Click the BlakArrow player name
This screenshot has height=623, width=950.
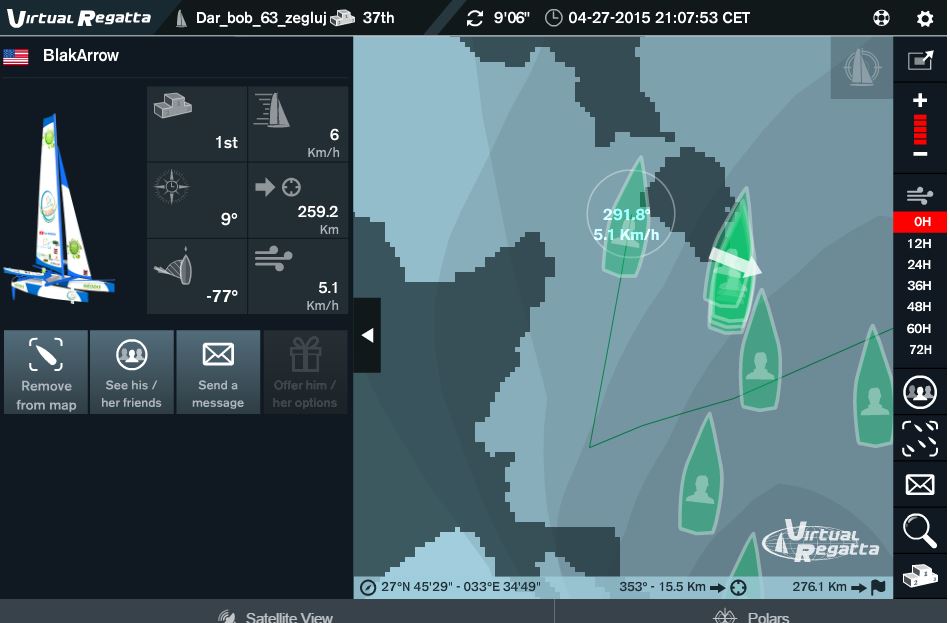point(81,56)
